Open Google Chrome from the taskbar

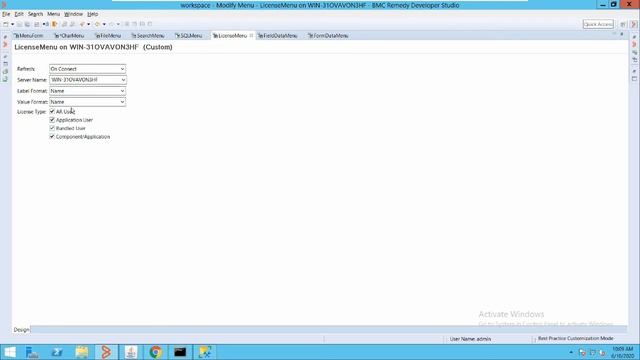[x=156, y=352]
